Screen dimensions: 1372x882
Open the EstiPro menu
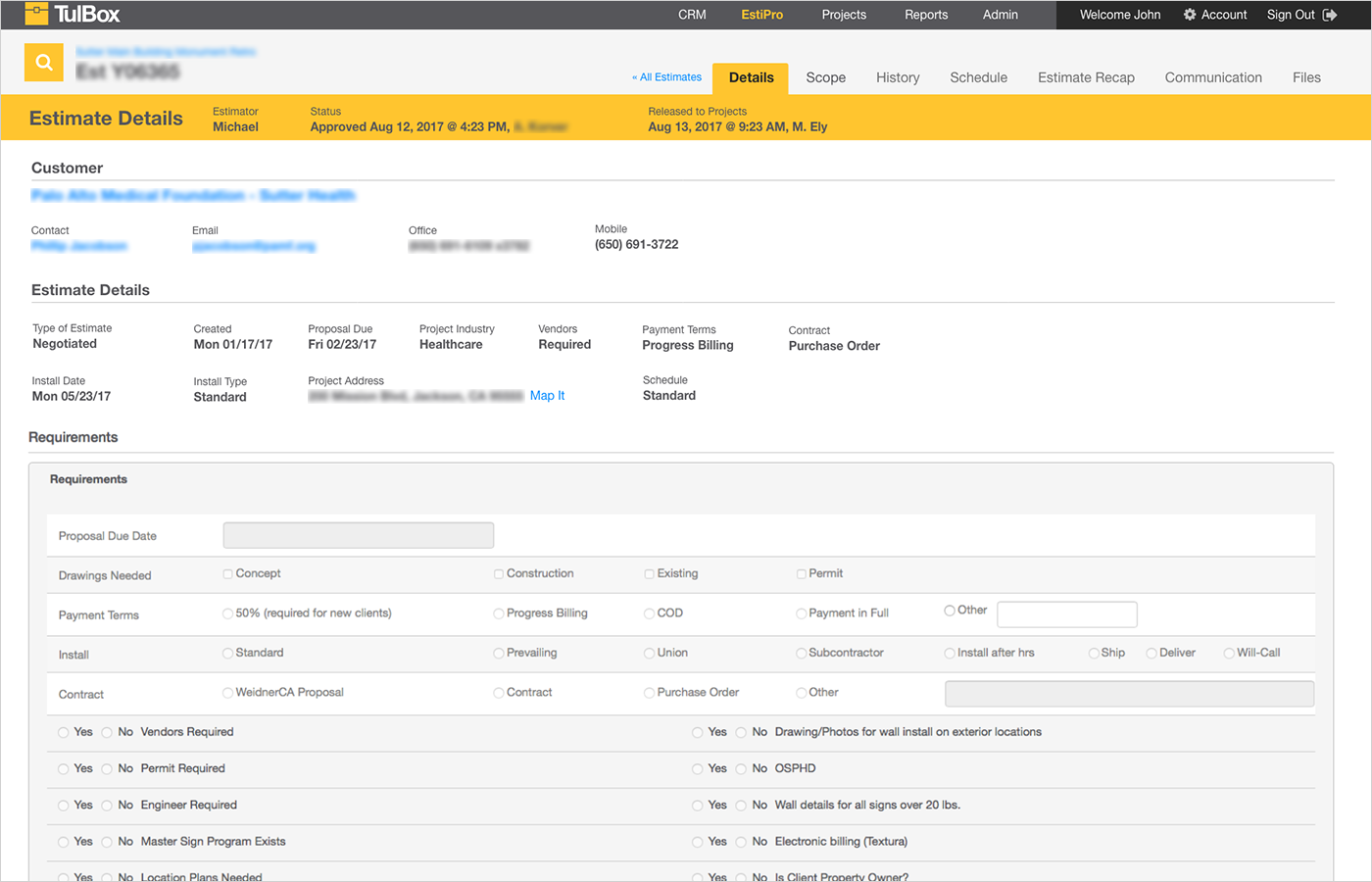pyautogui.click(x=762, y=15)
